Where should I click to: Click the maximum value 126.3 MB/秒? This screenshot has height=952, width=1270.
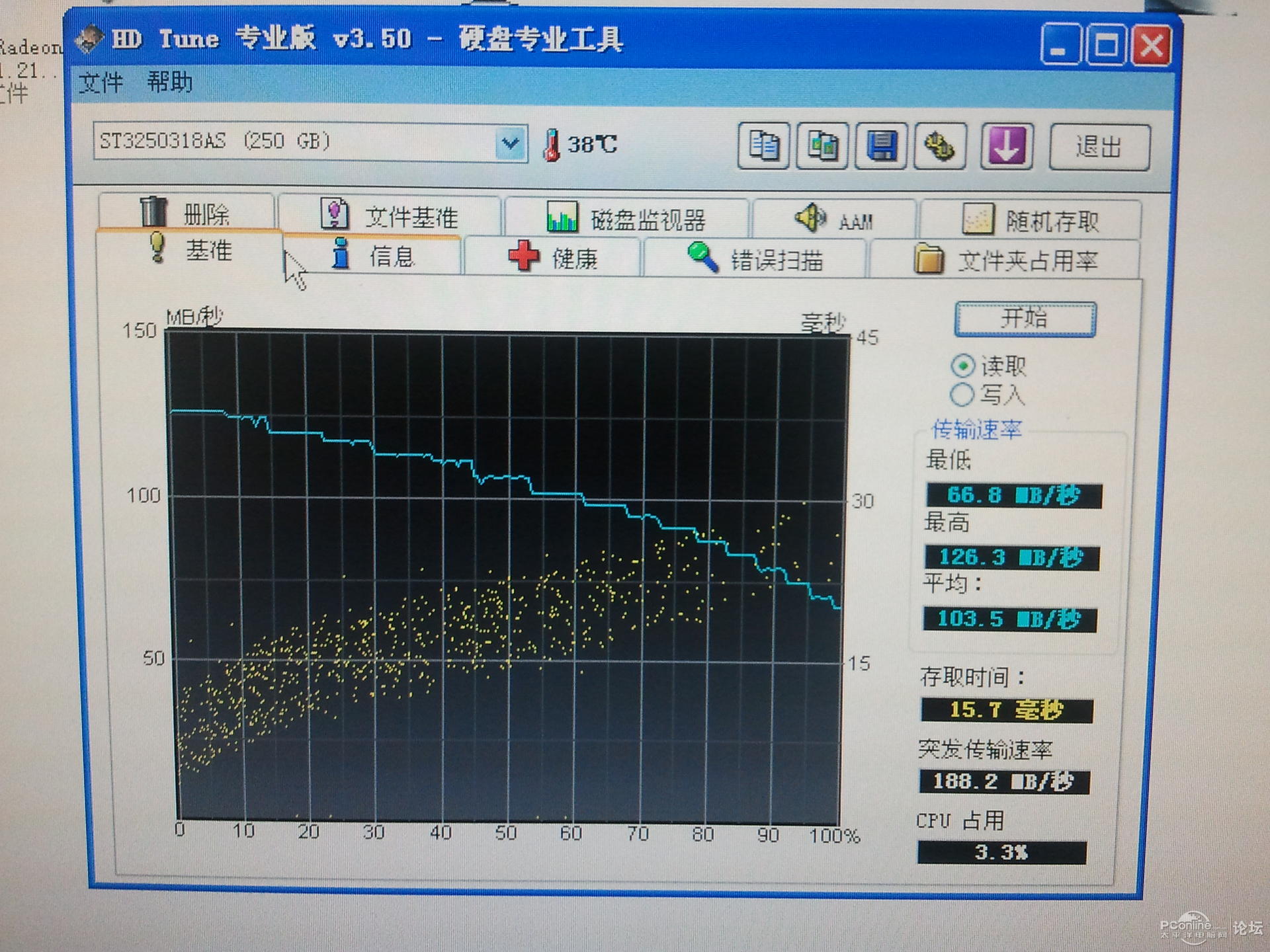[x=1012, y=557]
